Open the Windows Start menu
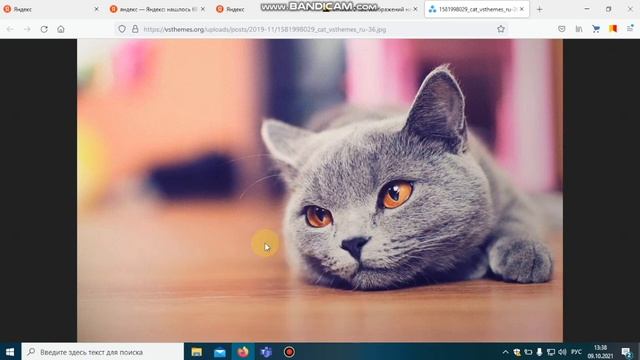This screenshot has width=640, height=360. pyautogui.click(x=10, y=352)
